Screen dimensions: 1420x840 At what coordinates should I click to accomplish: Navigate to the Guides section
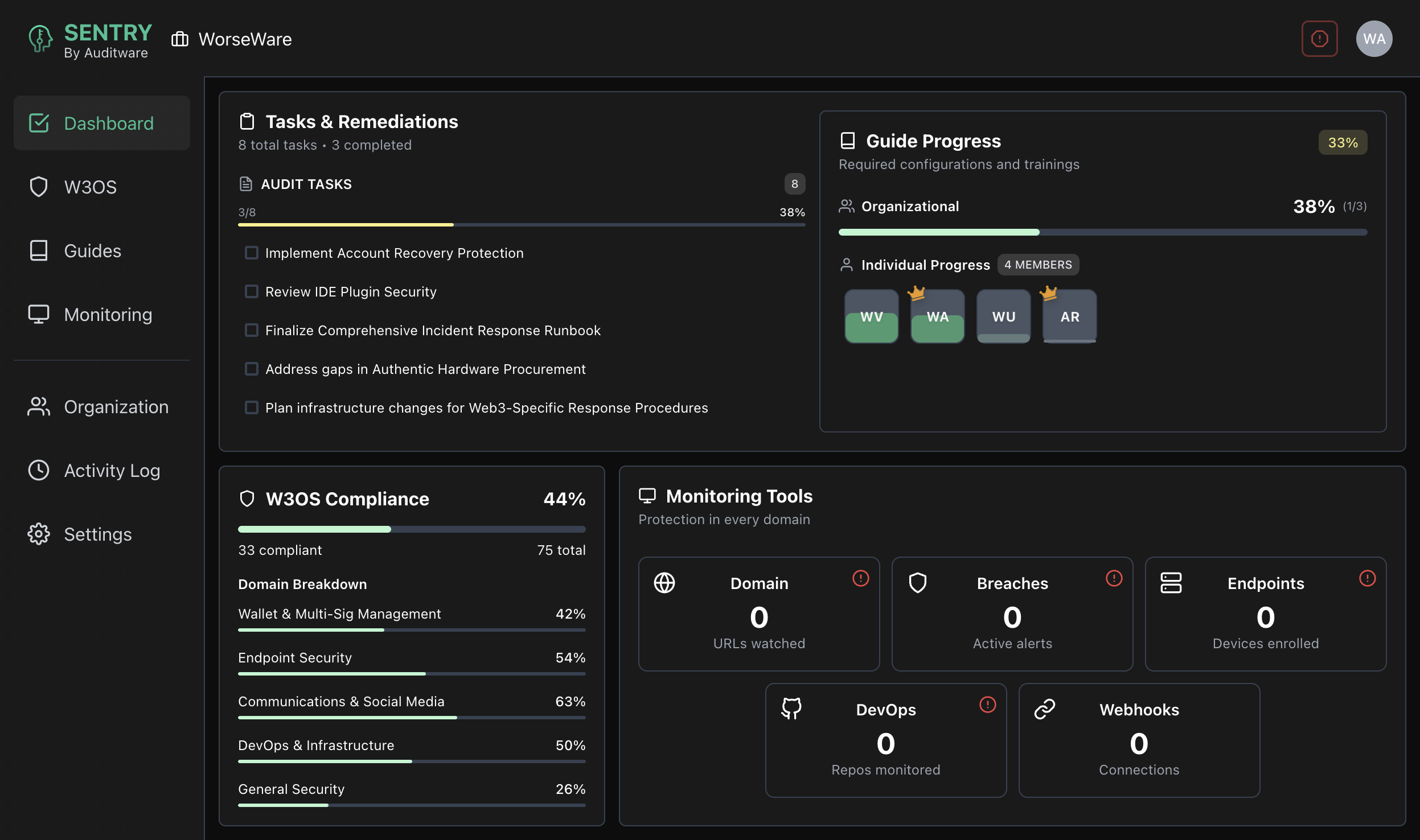click(x=93, y=250)
